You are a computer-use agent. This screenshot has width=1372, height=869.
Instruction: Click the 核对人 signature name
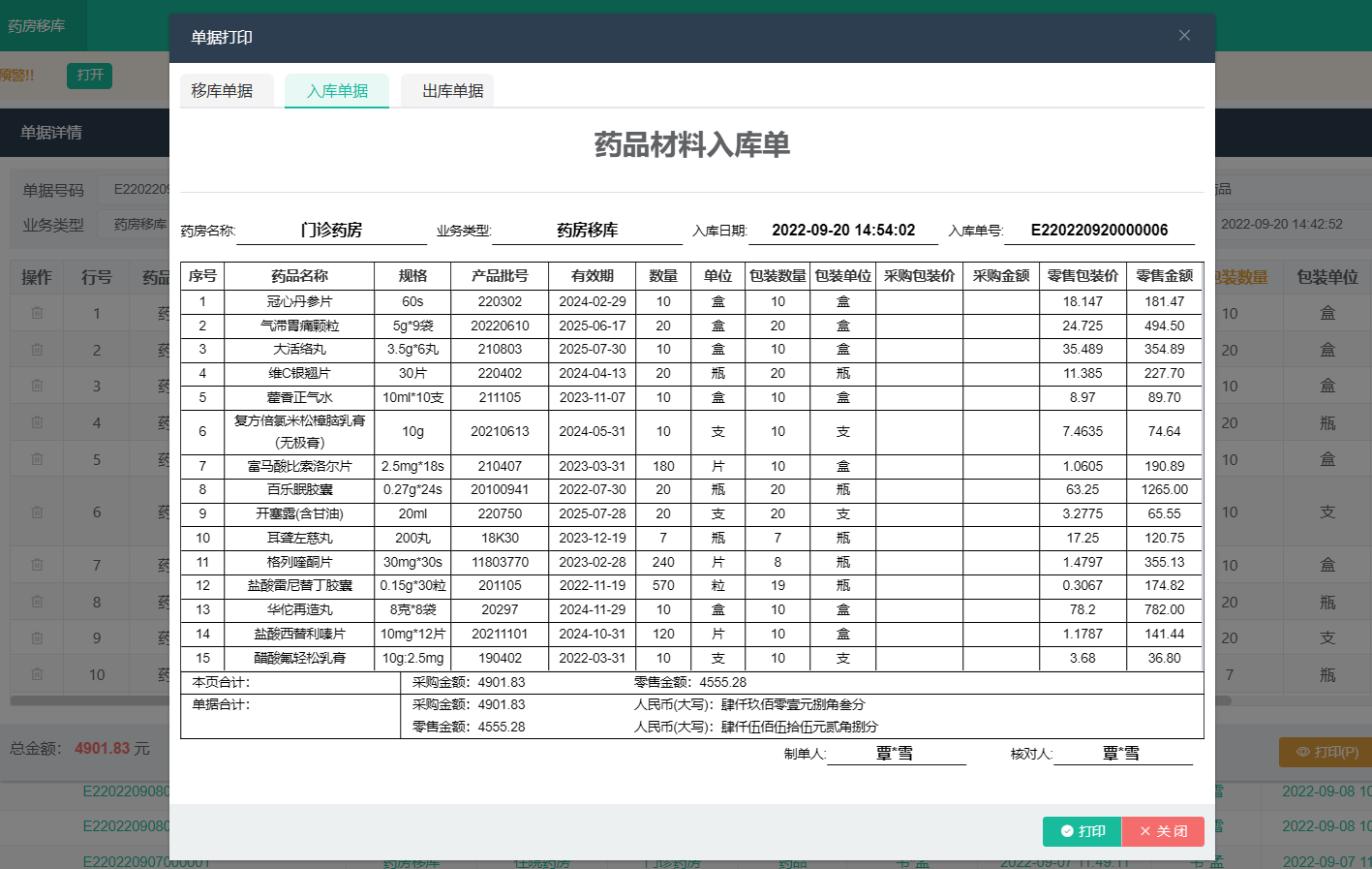1121,754
